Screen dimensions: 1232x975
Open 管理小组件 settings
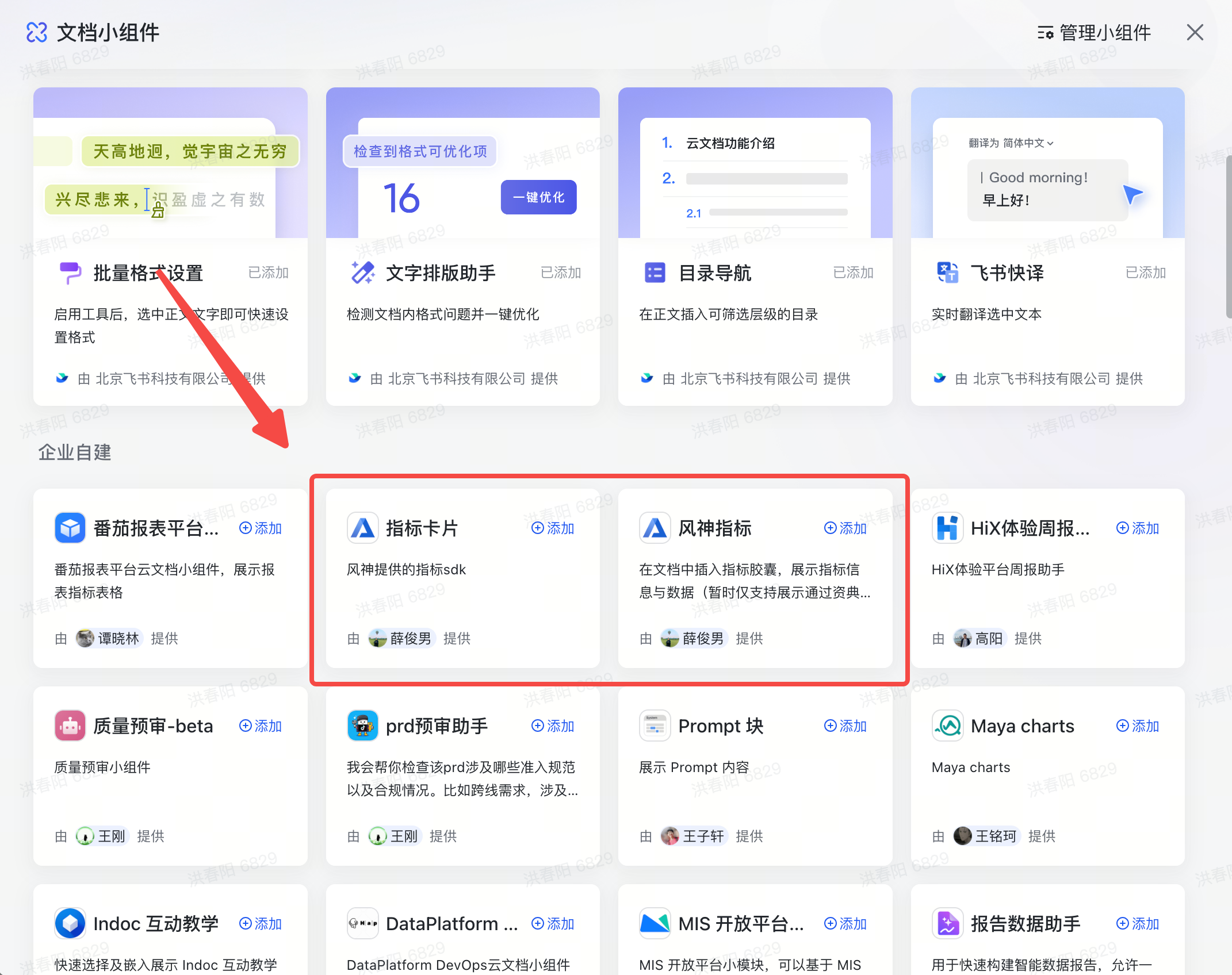pyautogui.click(x=1094, y=33)
